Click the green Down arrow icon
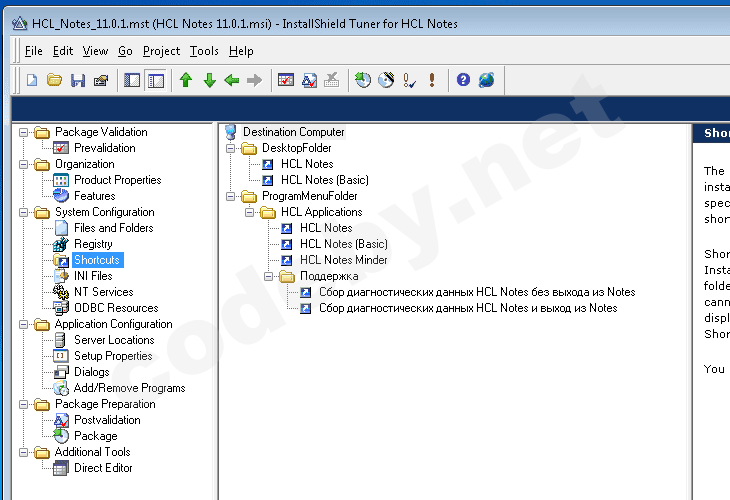 tap(210, 80)
